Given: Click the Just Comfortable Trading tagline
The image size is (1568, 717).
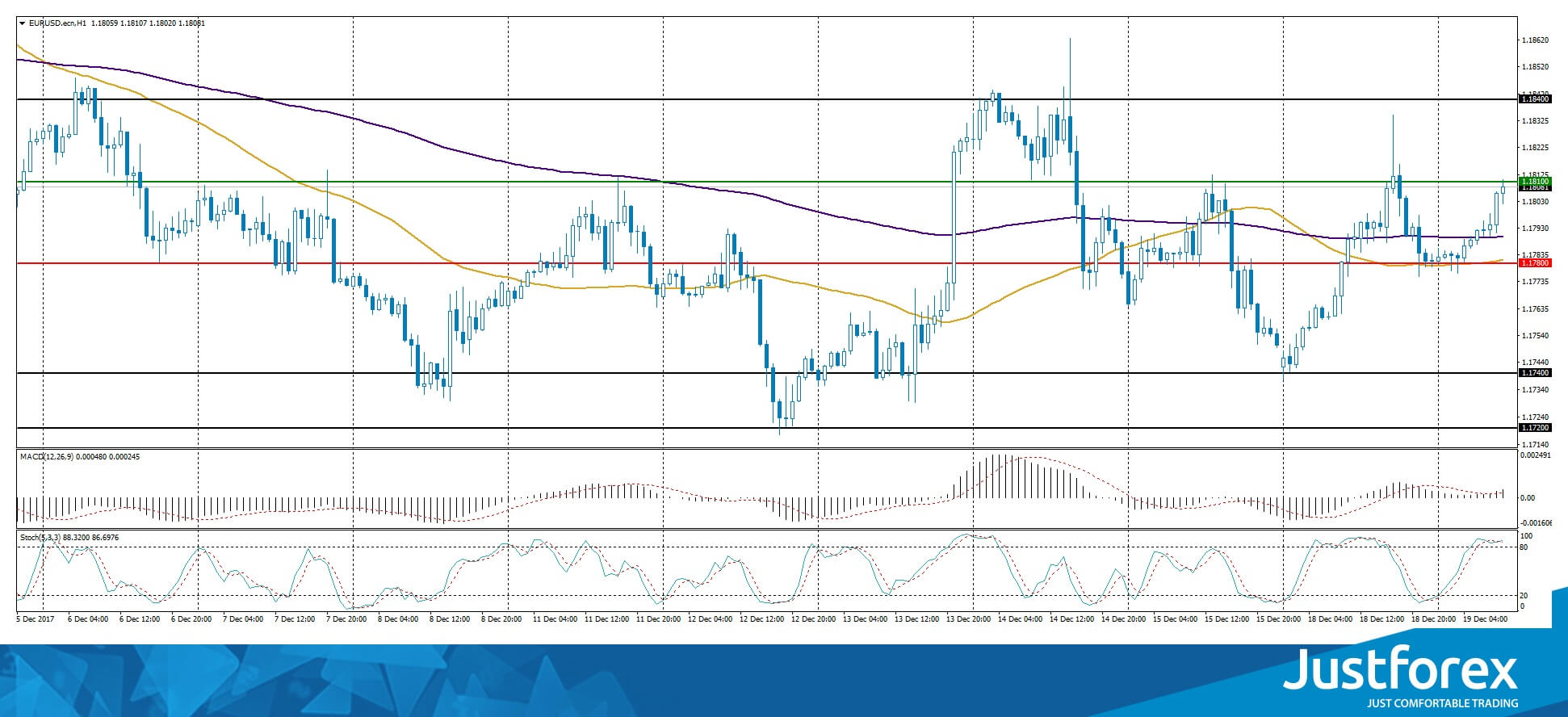Looking at the screenshot, I should tap(1442, 703).
